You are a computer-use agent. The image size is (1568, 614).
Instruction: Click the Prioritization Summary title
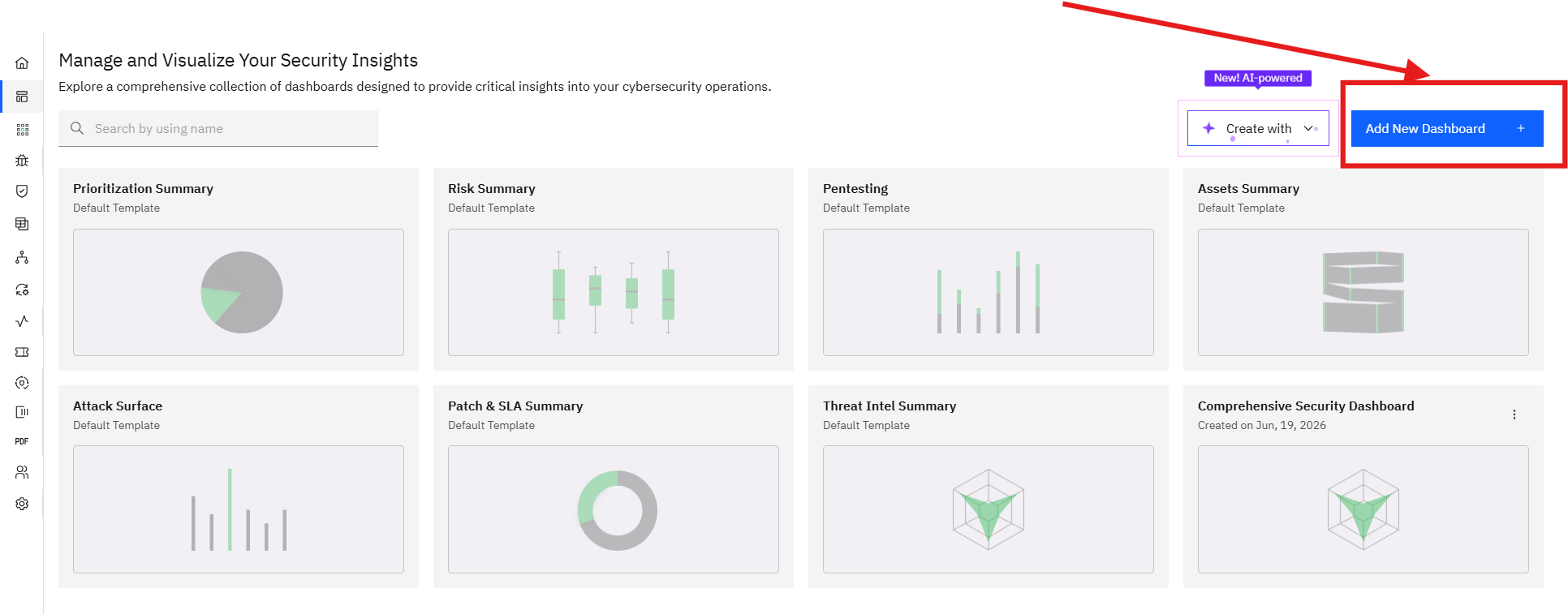click(143, 188)
